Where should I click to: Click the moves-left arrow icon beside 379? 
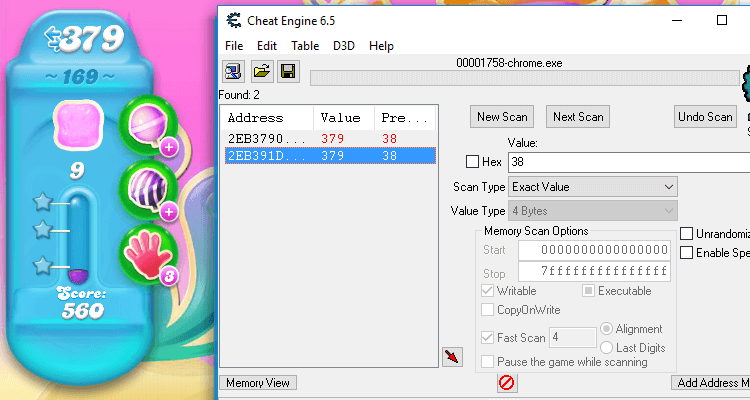tap(53, 38)
